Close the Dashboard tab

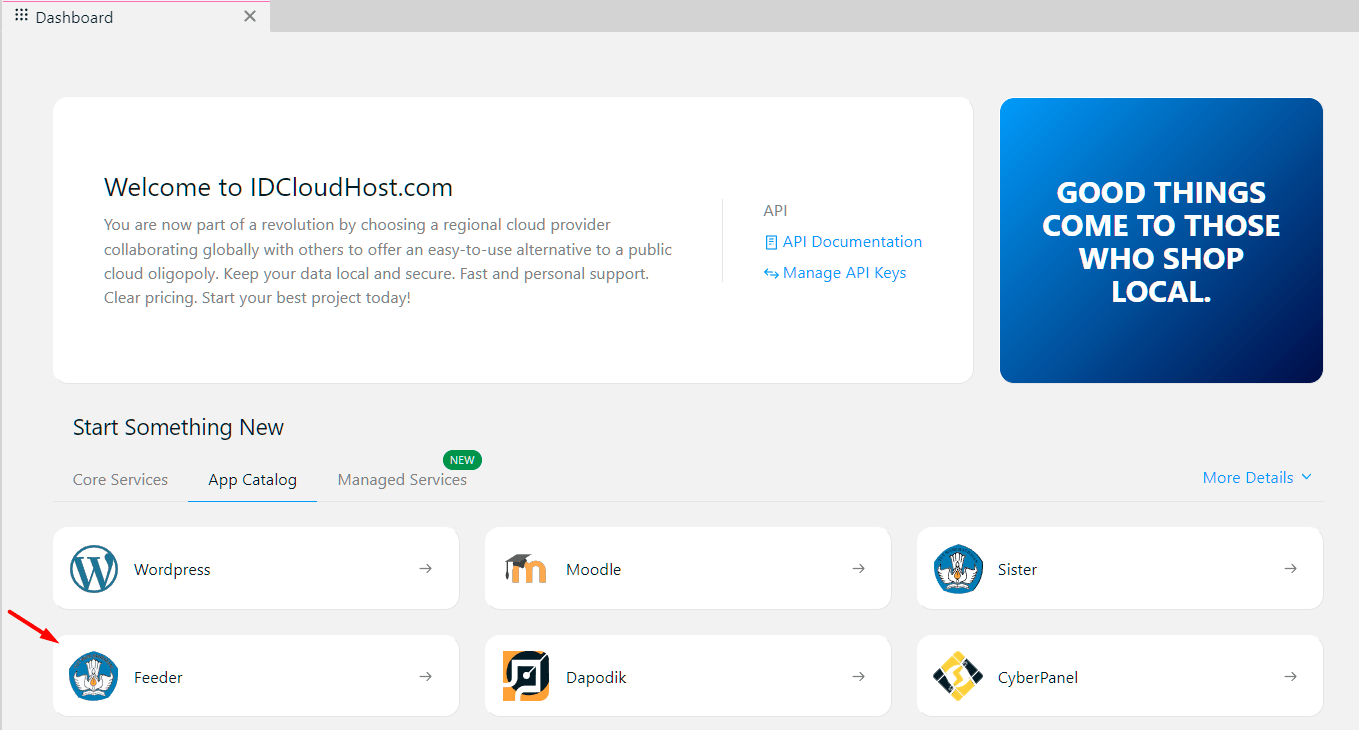250,16
